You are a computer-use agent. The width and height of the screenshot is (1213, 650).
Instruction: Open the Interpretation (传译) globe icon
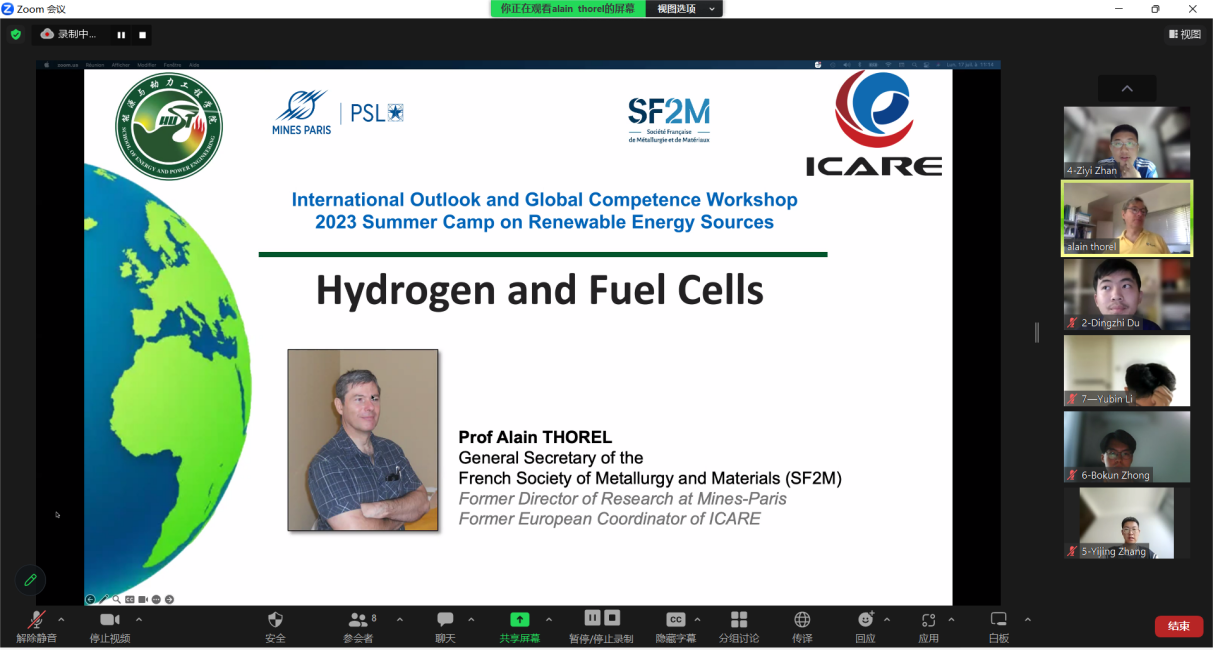(802, 621)
